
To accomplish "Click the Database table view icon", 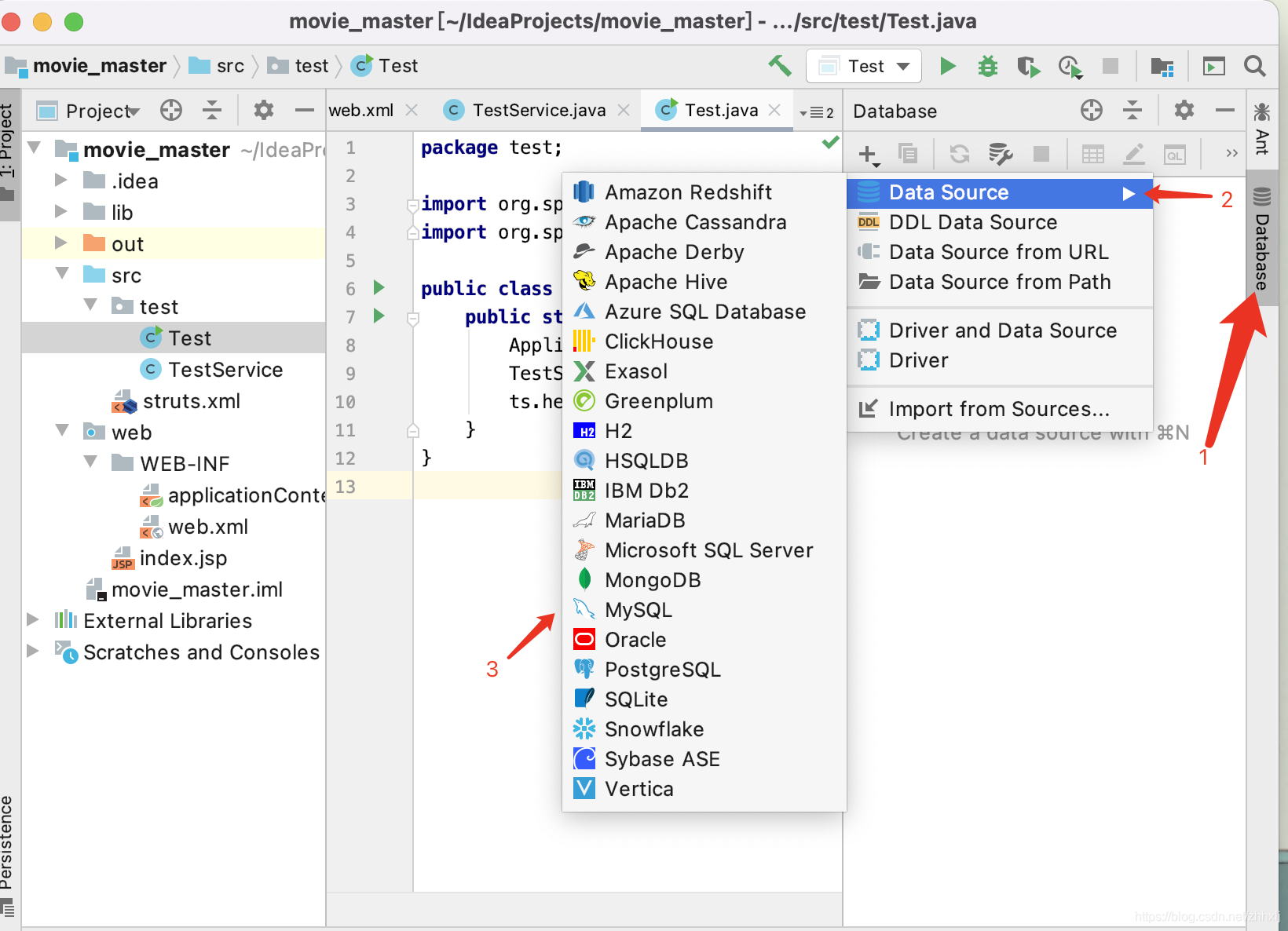I will coord(1092,154).
